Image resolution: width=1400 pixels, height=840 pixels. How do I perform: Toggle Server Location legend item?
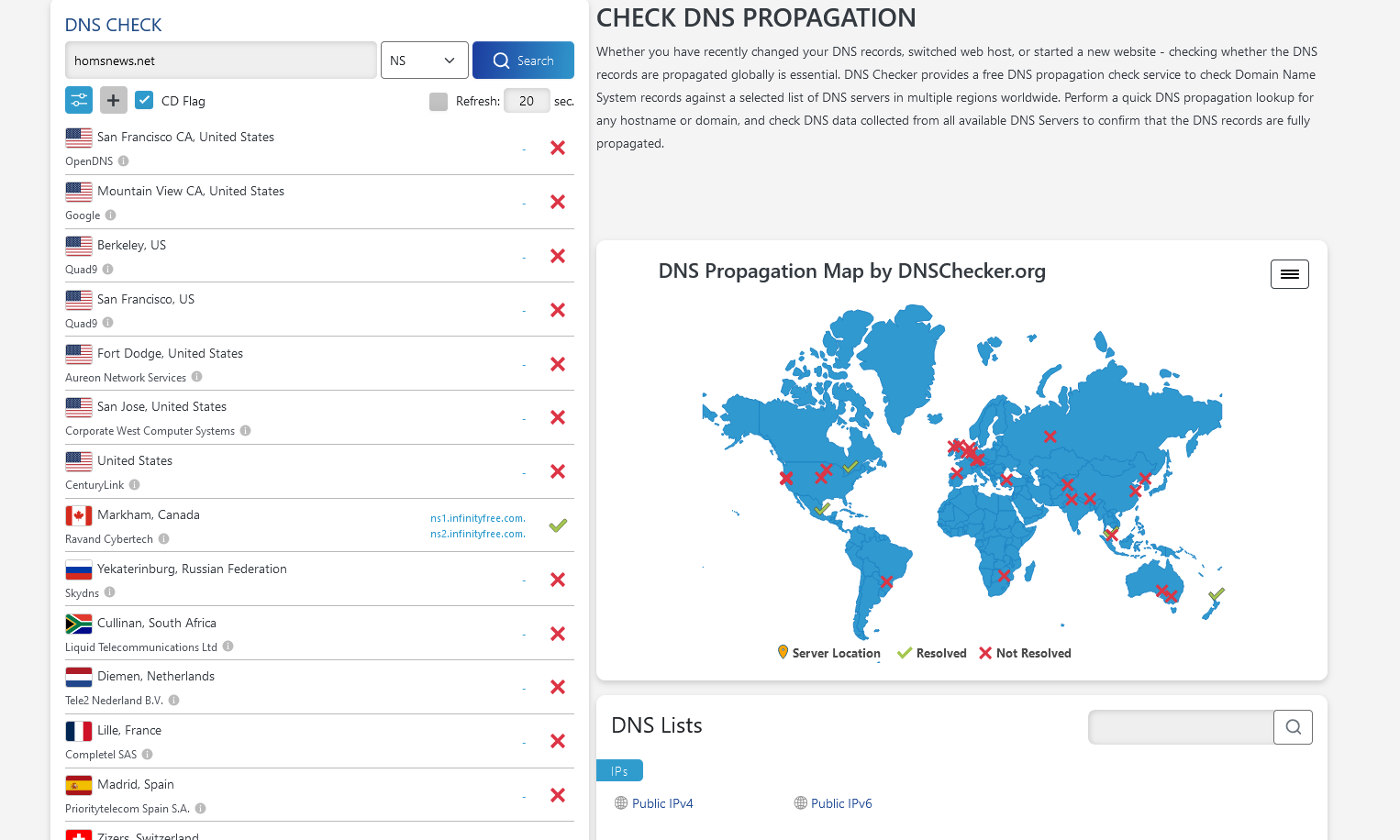(828, 653)
